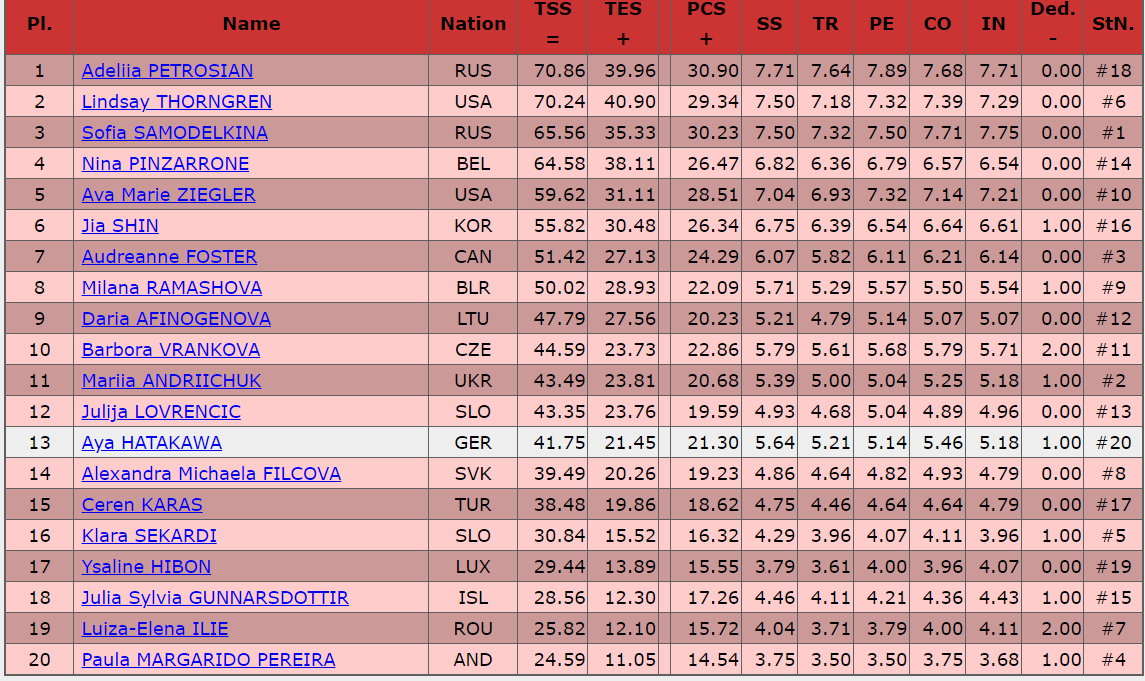Open Ava Marie ZIEGLER's link
Image resolution: width=1145 pixels, height=681 pixels.
tap(168, 195)
